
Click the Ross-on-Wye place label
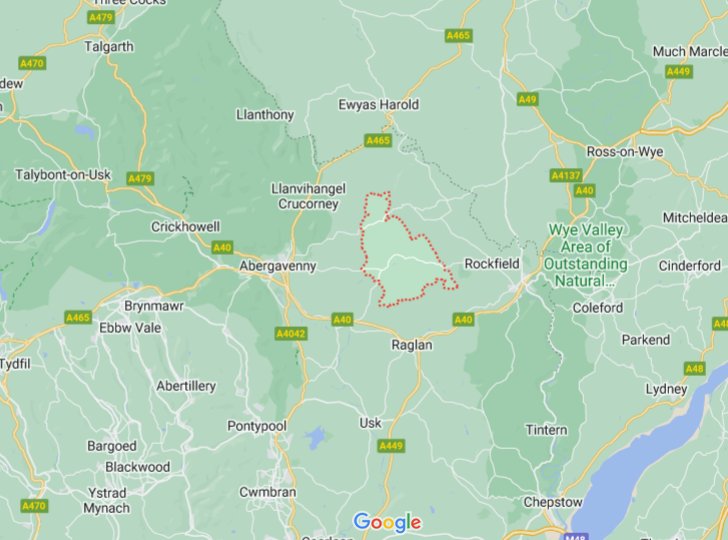[x=625, y=152]
